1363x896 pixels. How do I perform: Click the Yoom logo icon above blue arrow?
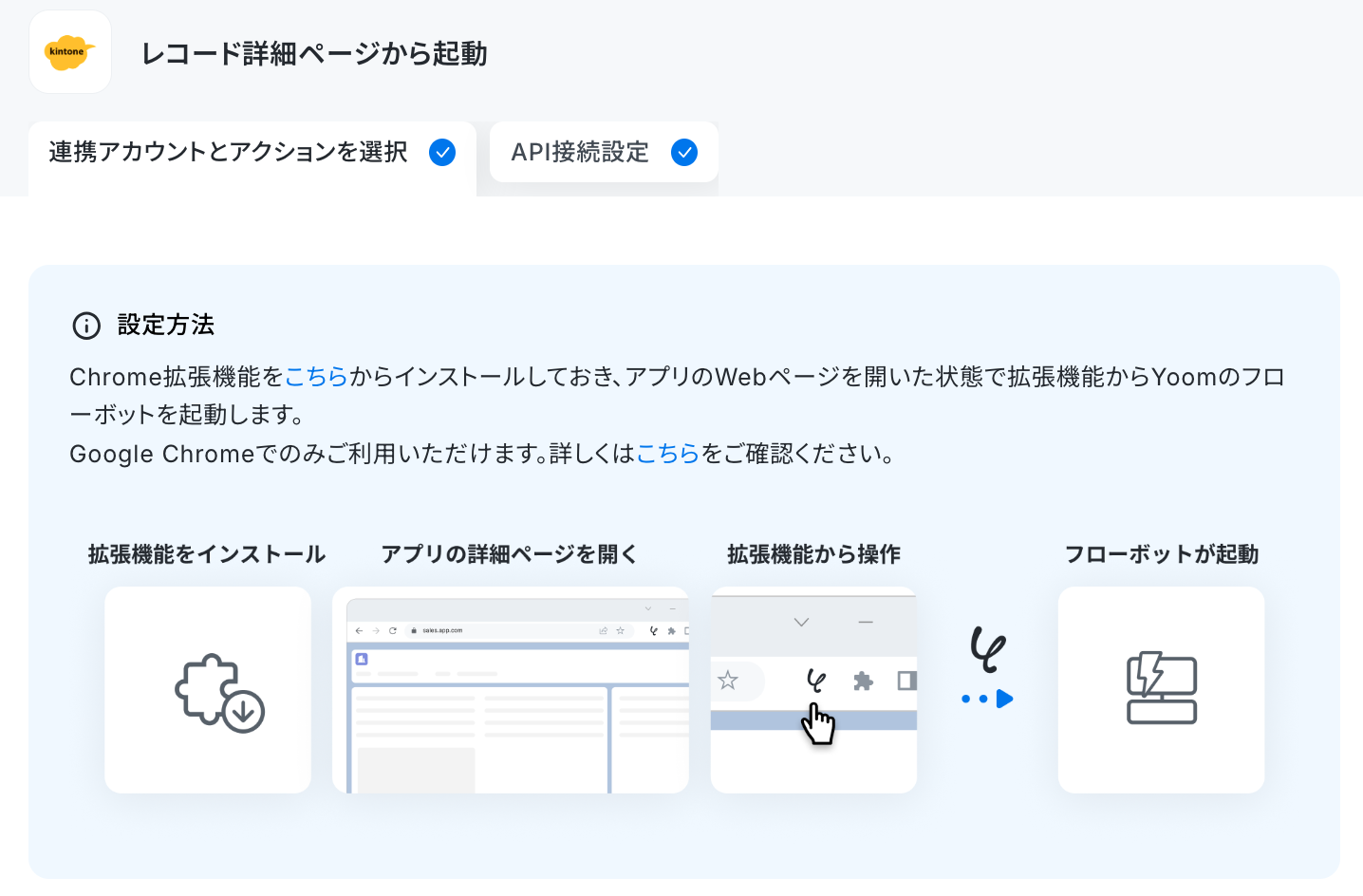pos(987,649)
